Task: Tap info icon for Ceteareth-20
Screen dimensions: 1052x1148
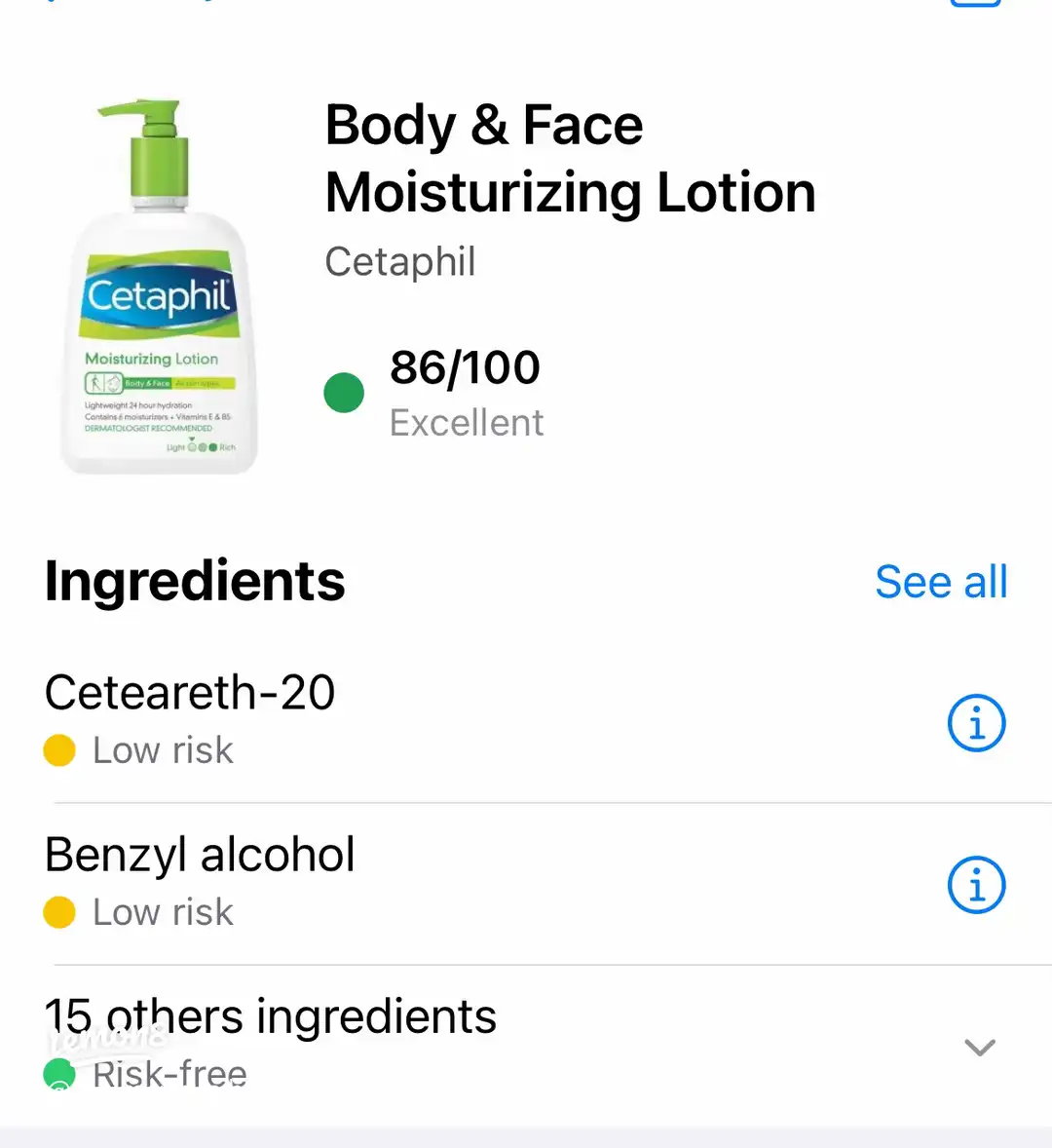Action: (x=976, y=723)
